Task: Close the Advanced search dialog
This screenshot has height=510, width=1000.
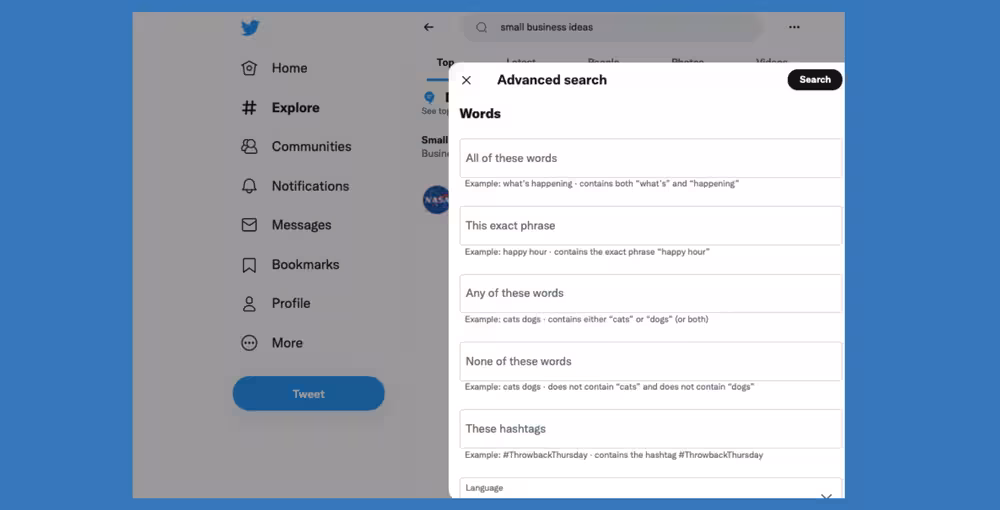Action: click(466, 80)
